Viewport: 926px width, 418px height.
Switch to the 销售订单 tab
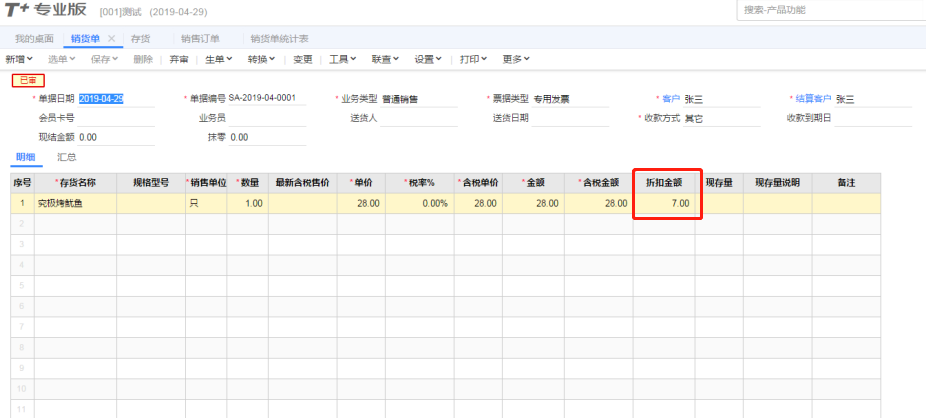pyautogui.click(x=199, y=39)
